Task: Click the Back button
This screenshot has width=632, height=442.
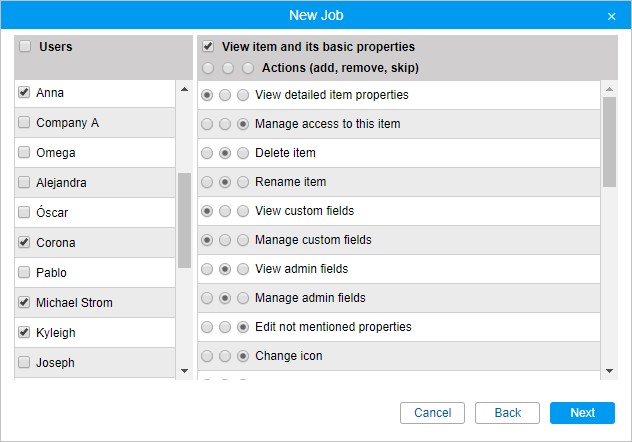Action: click(x=507, y=413)
